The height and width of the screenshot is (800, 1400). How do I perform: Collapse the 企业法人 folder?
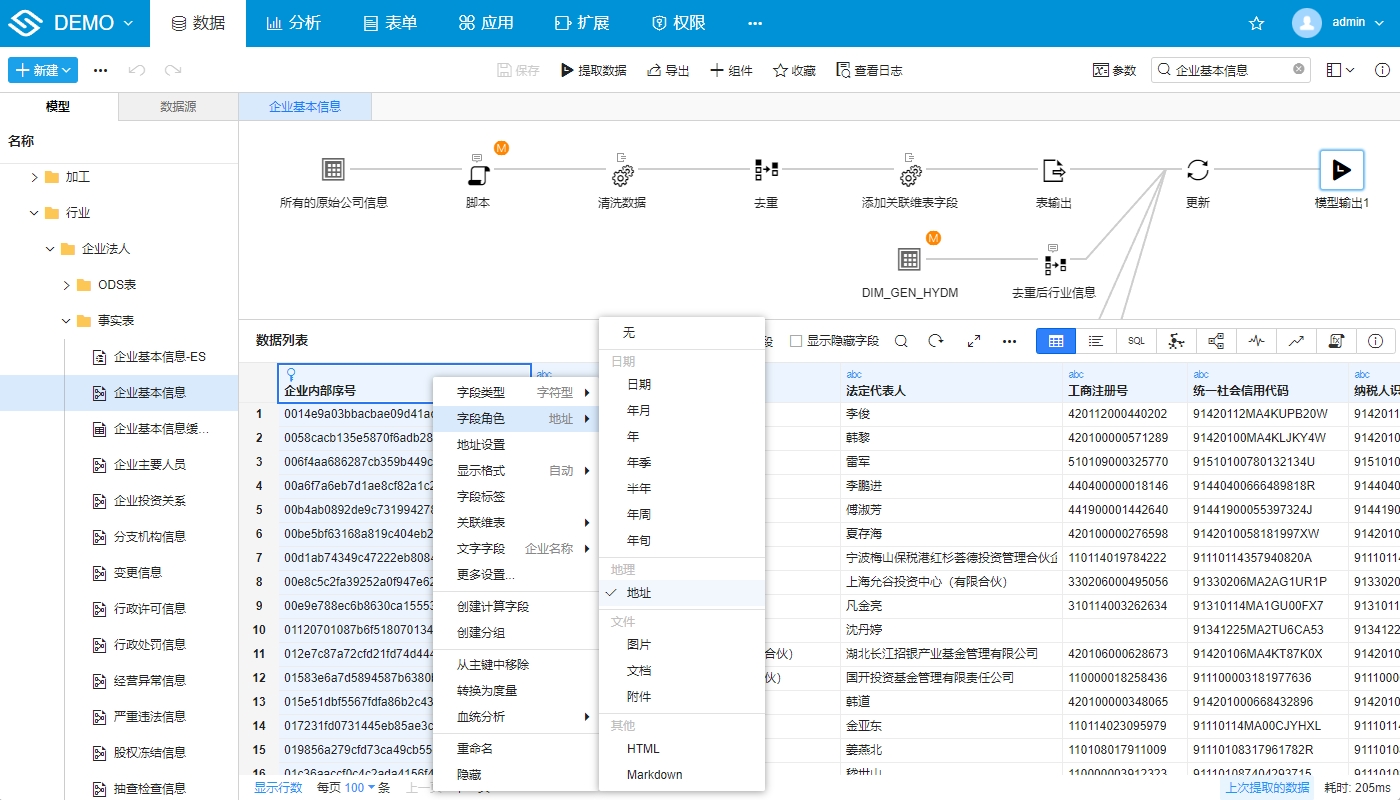click(x=50, y=249)
